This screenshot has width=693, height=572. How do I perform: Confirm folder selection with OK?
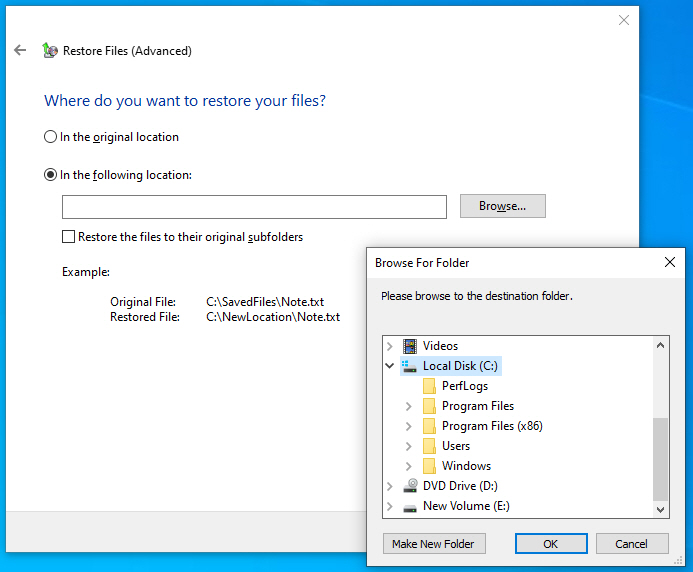coord(551,544)
